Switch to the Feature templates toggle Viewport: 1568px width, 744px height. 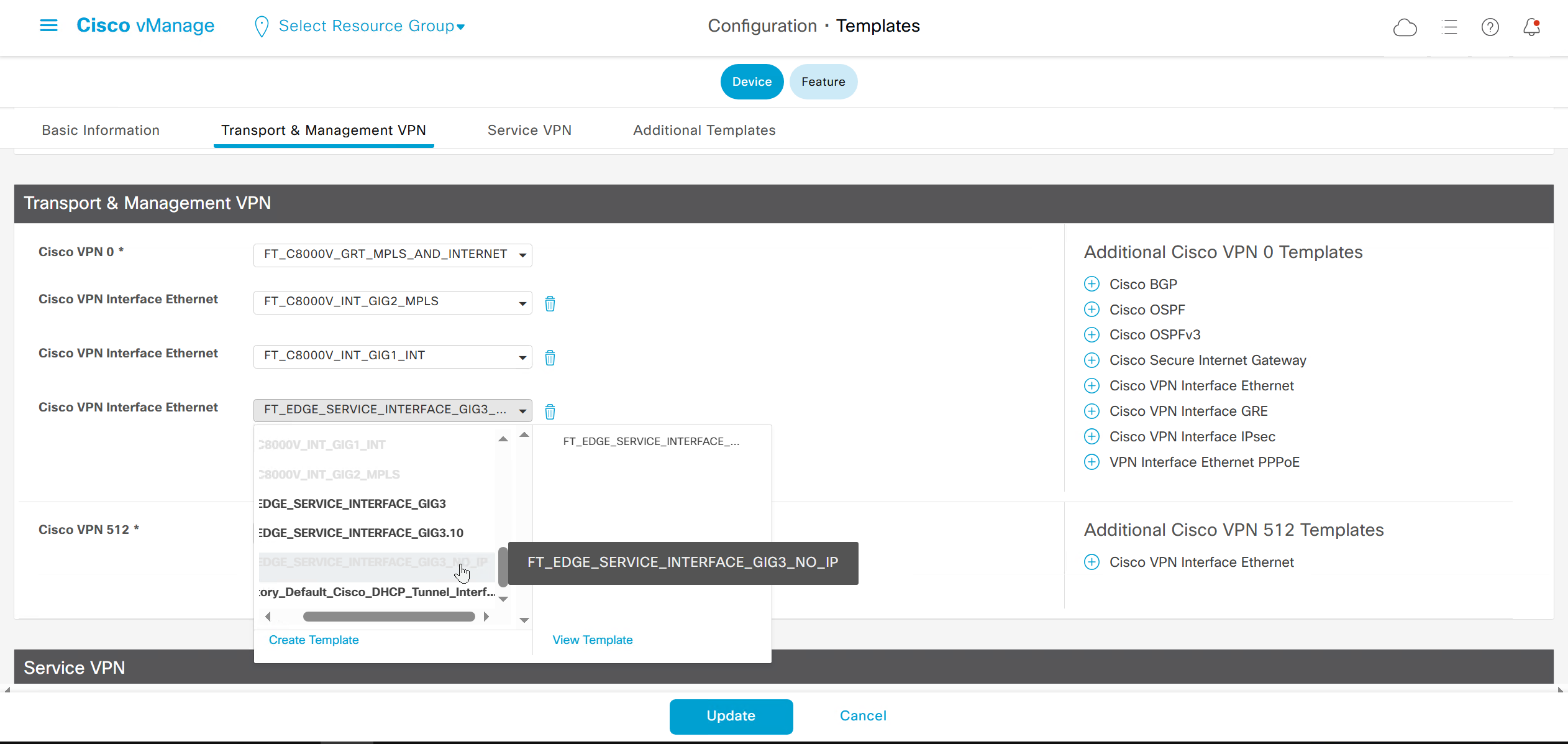pyautogui.click(x=823, y=81)
